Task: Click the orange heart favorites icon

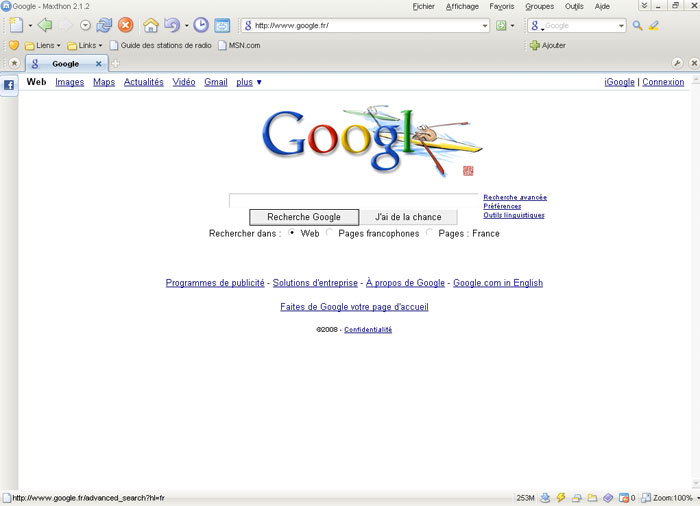Action: click(x=14, y=46)
